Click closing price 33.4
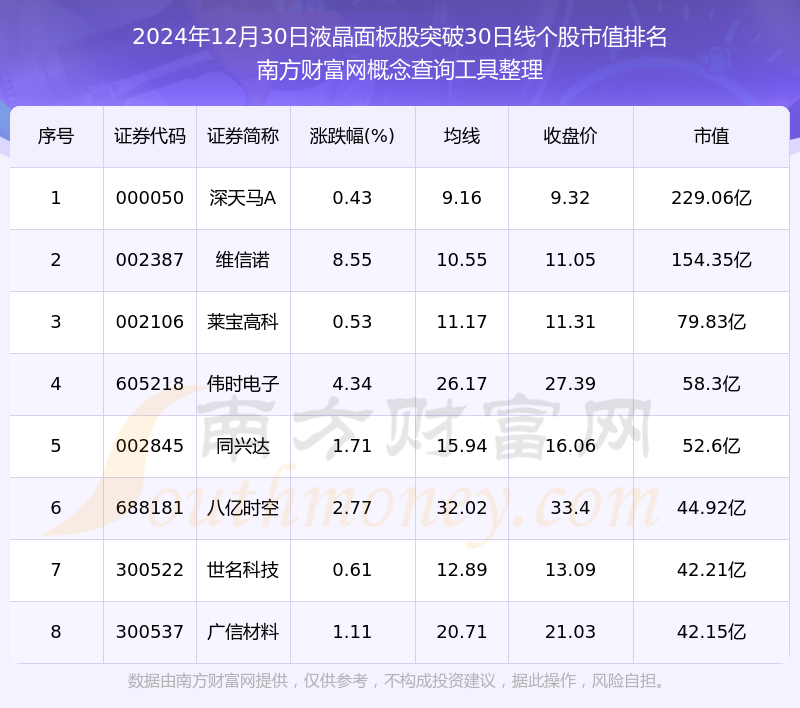 pyautogui.click(x=570, y=508)
